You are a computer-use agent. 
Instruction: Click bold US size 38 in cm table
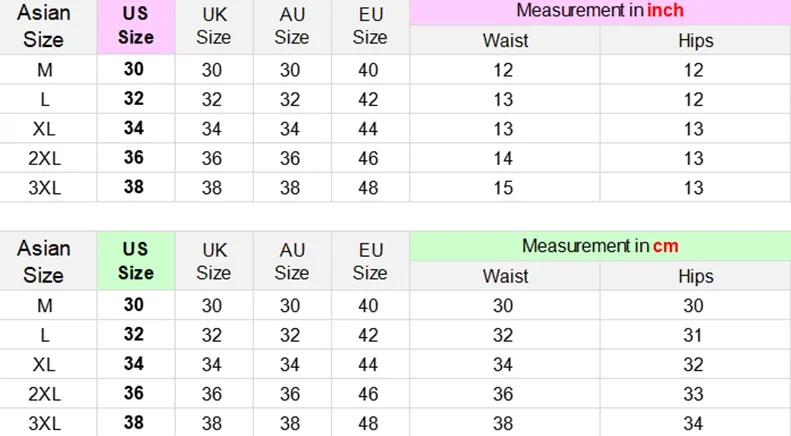pyautogui.click(x=134, y=422)
